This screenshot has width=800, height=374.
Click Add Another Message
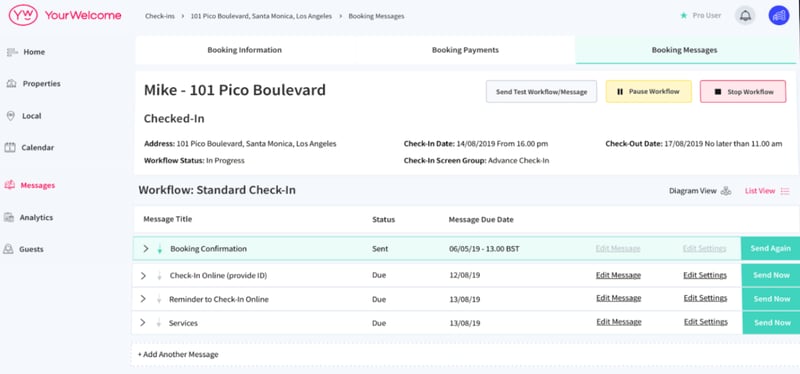[x=178, y=354]
